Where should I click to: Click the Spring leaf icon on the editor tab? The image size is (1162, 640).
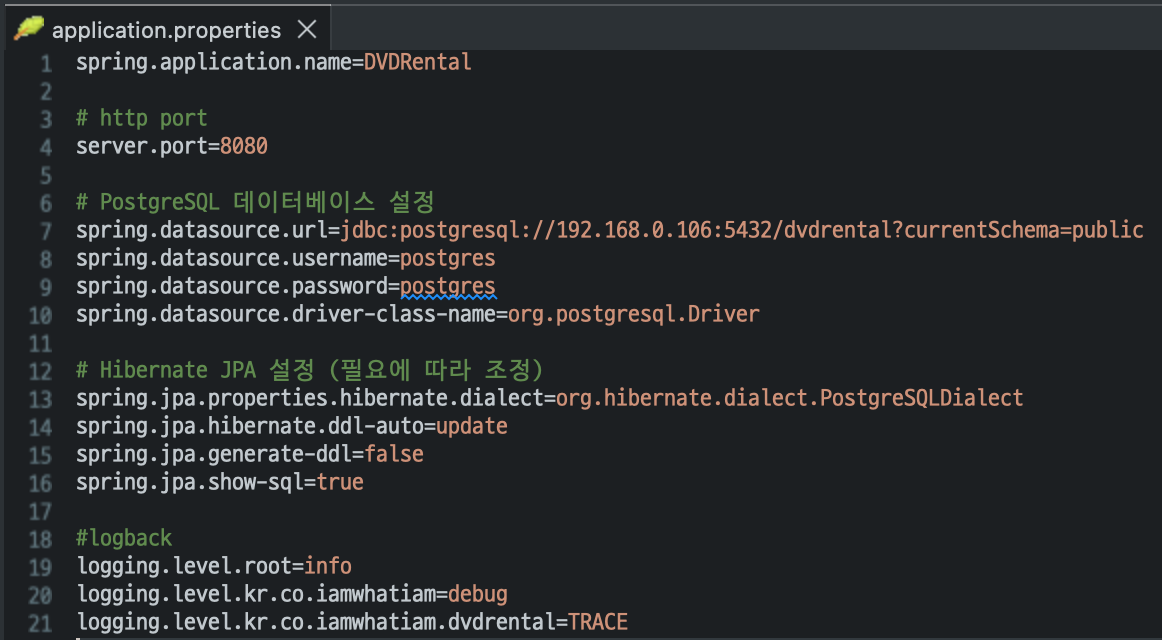pos(28,28)
